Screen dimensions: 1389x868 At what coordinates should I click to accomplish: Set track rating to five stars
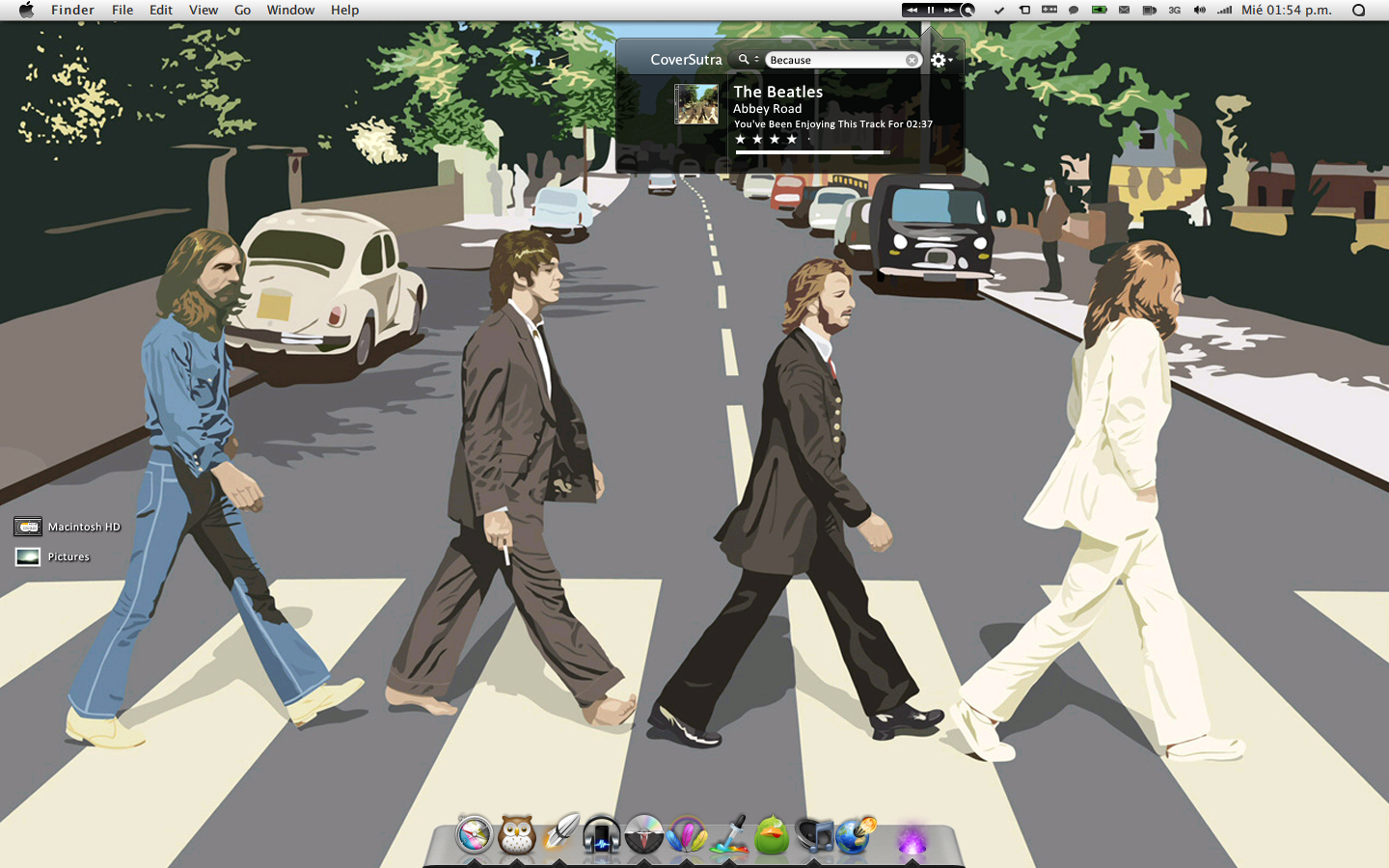[809, 139]
